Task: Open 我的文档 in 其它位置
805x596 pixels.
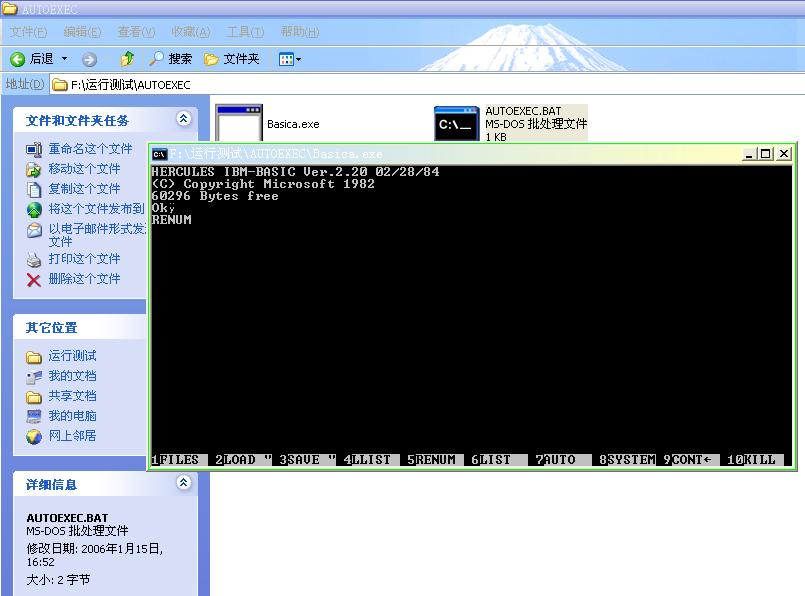Action: [x=72, y=376]
